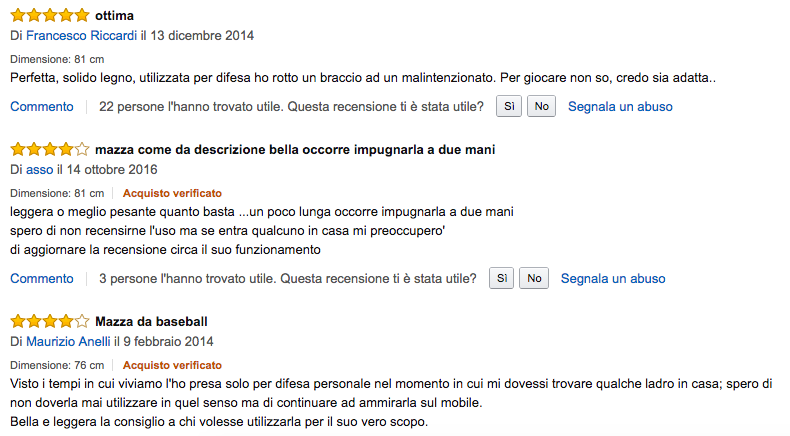Click the star rating beside 'Mazza da baseball'
Viewport: 790px width, 436px height.
pos(49,322)
